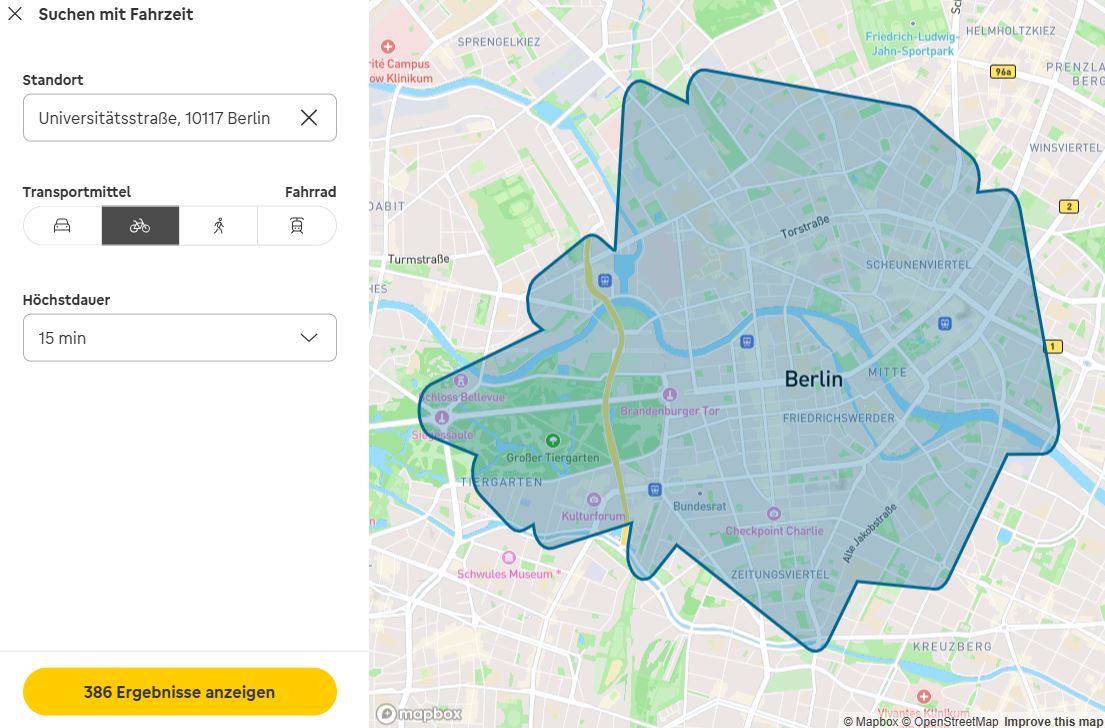The width and height of the screenshot is (1105, 728).
Task: Click the Schwules Museum marker icon
Action: click(508, 558)
